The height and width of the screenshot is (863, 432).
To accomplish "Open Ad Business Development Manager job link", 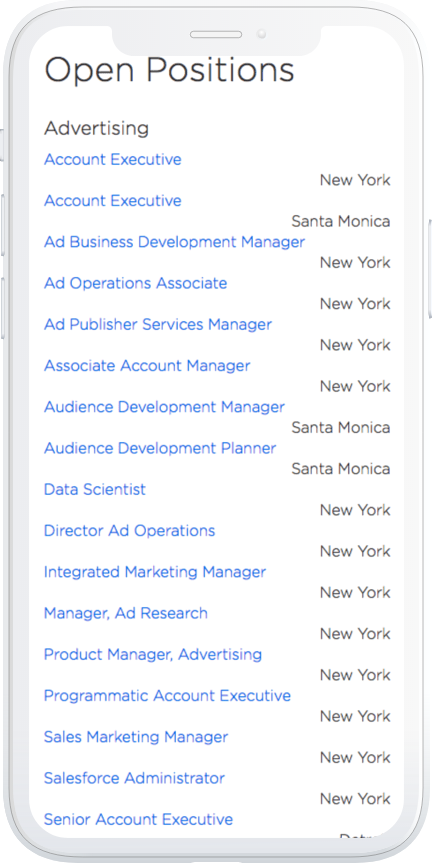I will pyautogui.click(x=174, y=242).
